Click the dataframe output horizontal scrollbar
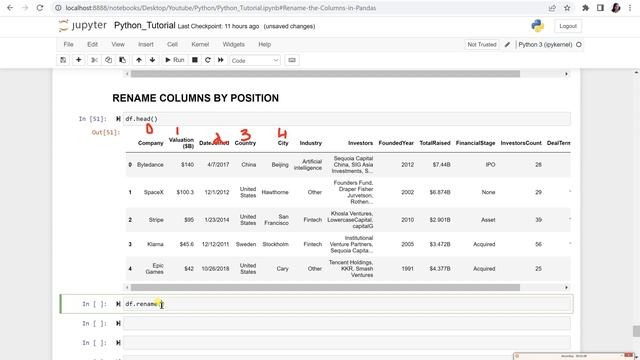The height and width of the screenshot is (360, 640). click(x=325, y=287)
